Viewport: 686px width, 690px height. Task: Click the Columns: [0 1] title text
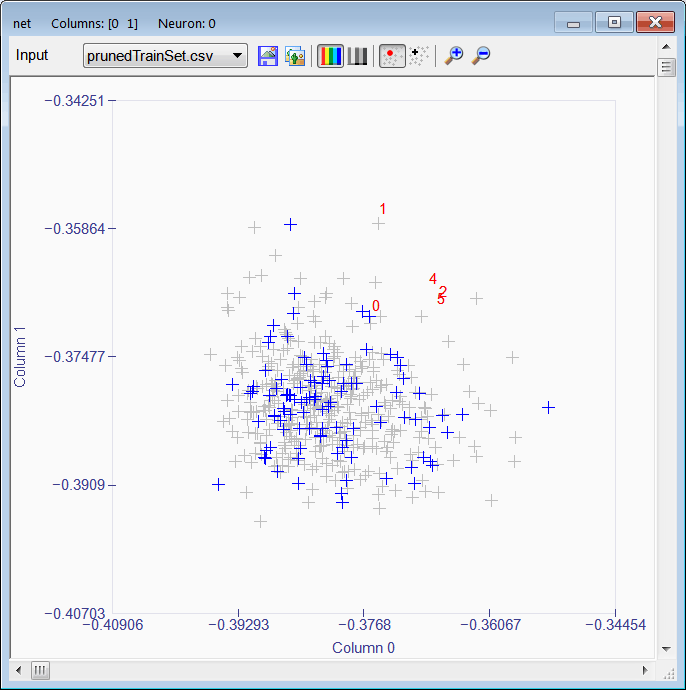coord(94,24)
